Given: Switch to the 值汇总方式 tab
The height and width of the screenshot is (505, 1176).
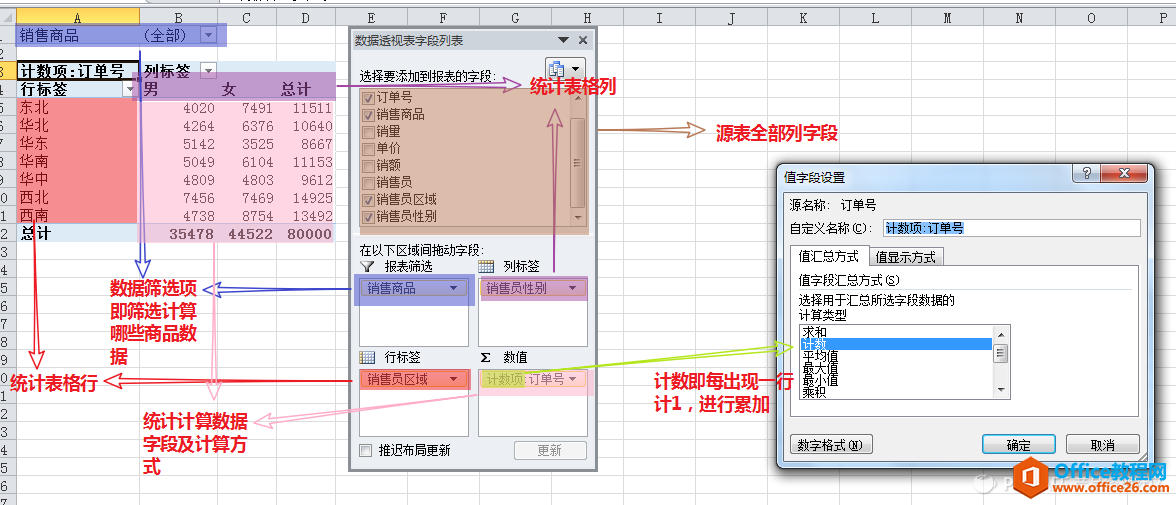Looking at the screenshot, I should point(829,257).
